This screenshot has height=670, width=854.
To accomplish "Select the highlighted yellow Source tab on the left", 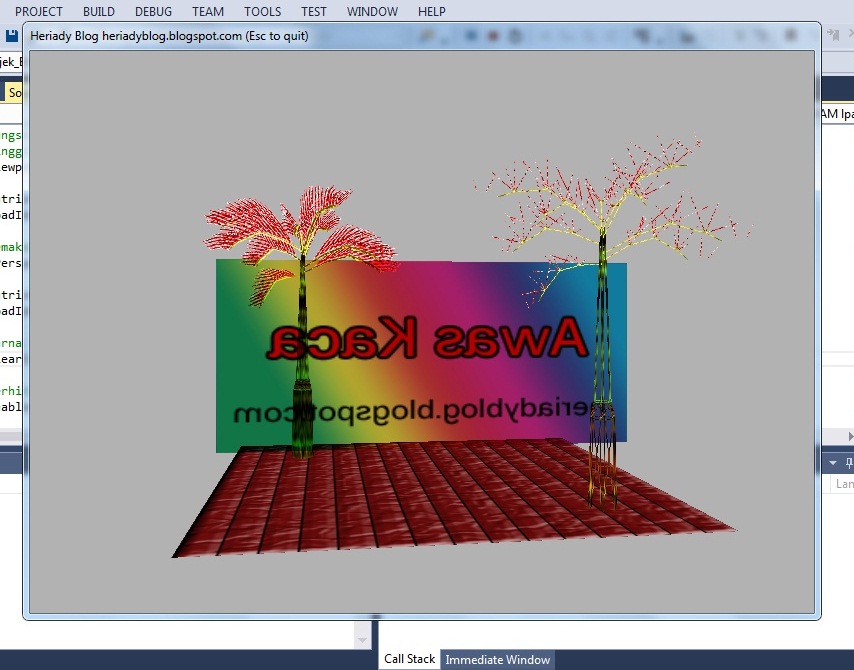I will 14,92.
